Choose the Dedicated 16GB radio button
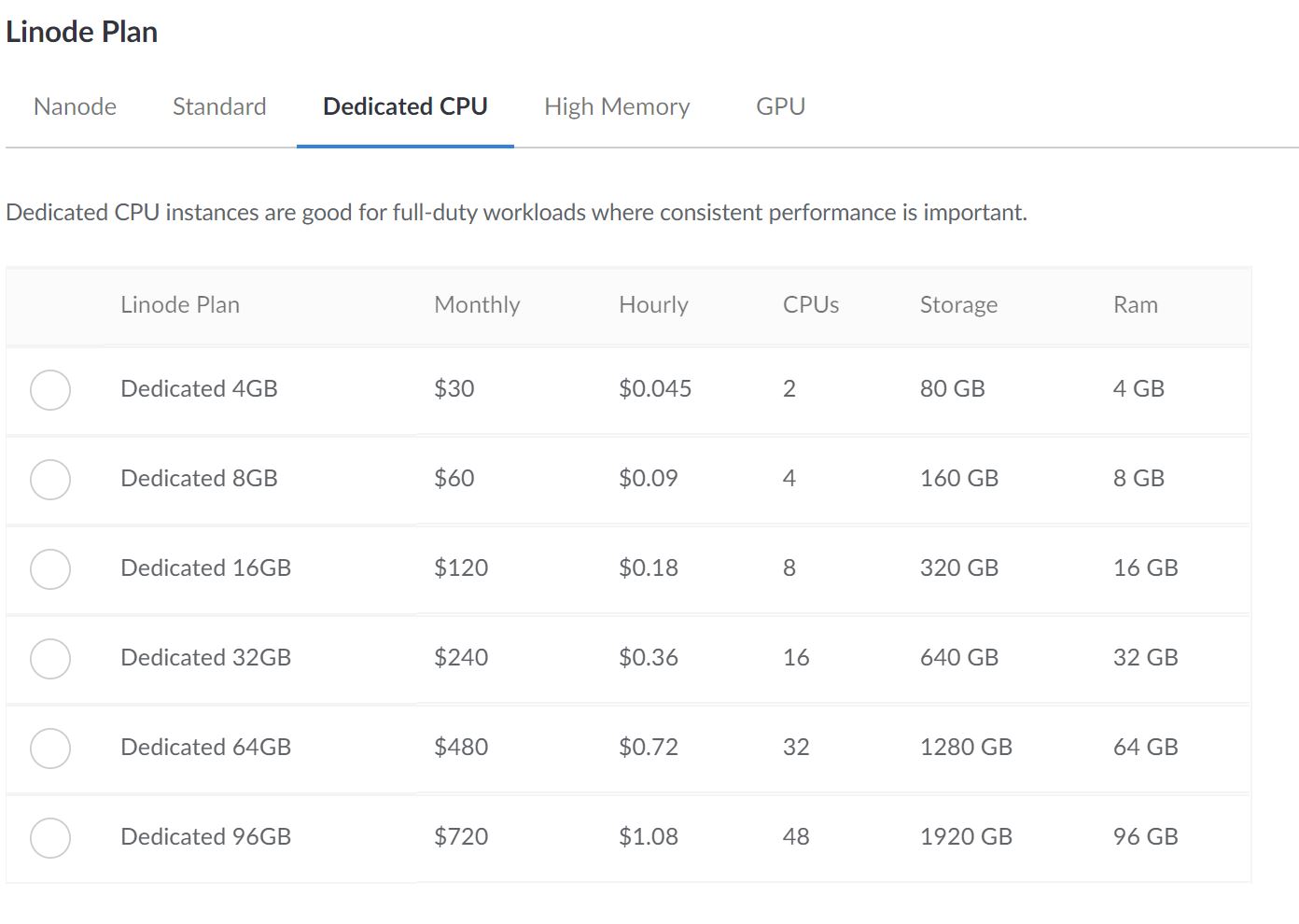1299x924 pixels. pyautogui.click(x=50, y=569)
